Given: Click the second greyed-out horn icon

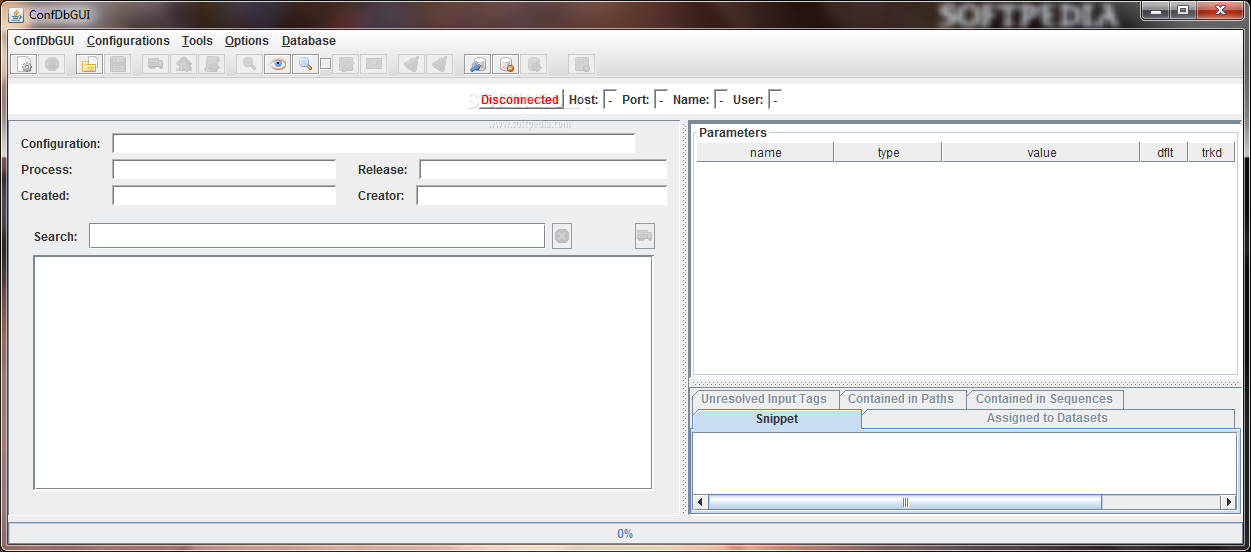Looking at the screenshot, I should 439,64.
